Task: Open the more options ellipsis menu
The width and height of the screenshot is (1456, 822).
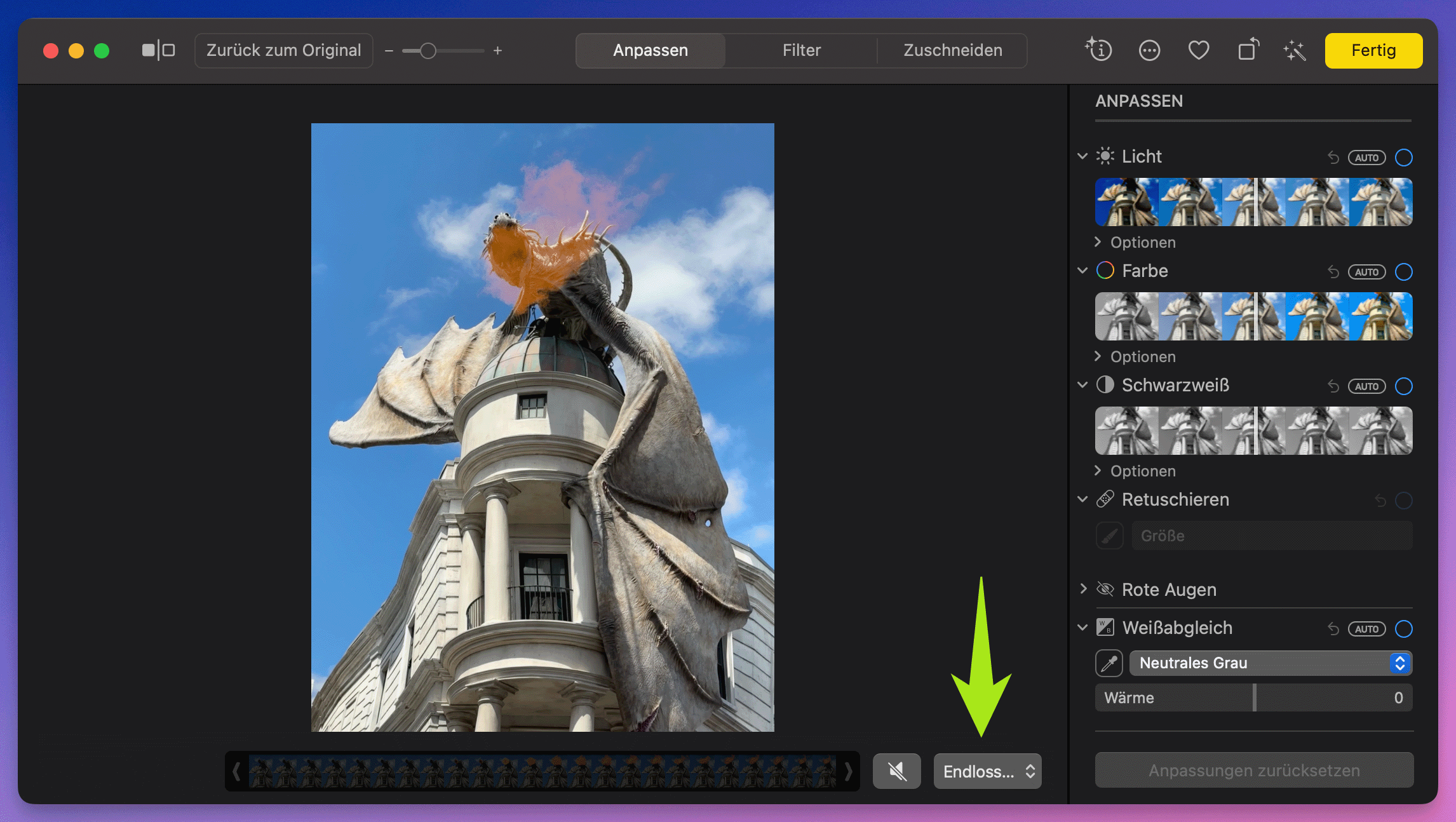Action: pos(1149,50)
